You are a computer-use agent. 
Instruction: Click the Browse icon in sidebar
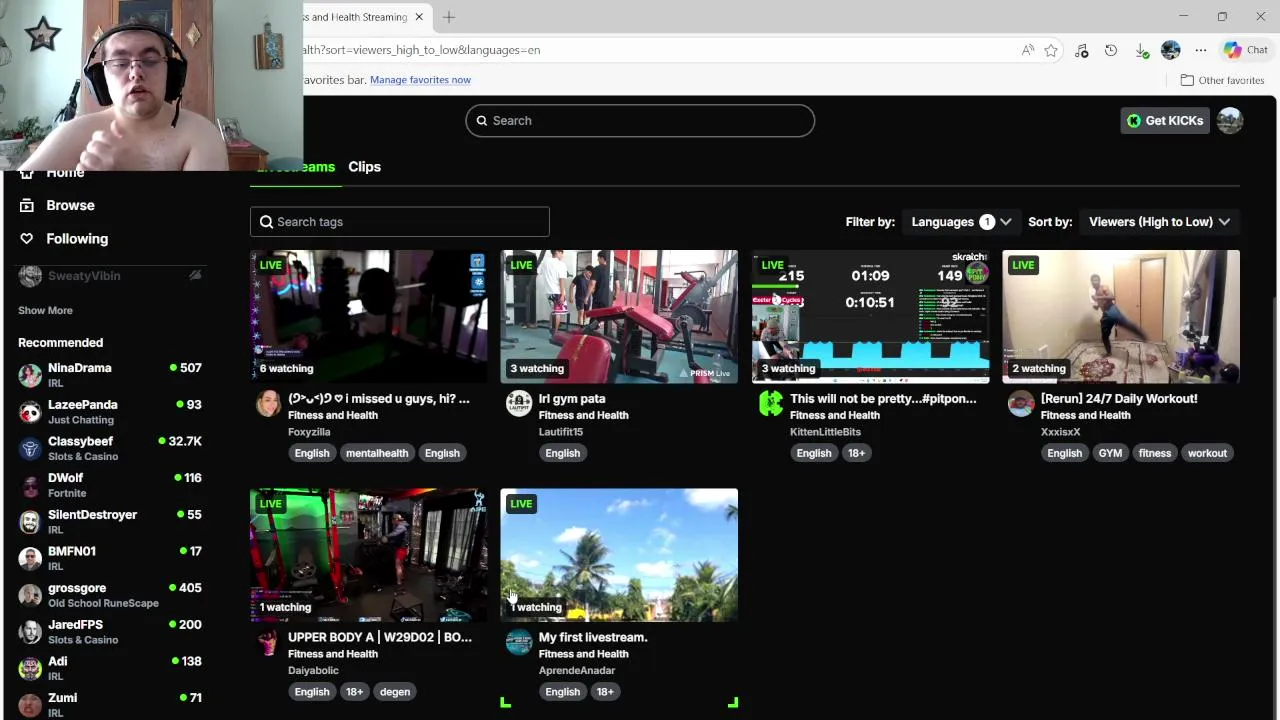pyautogui.click(x=27, y=205)
